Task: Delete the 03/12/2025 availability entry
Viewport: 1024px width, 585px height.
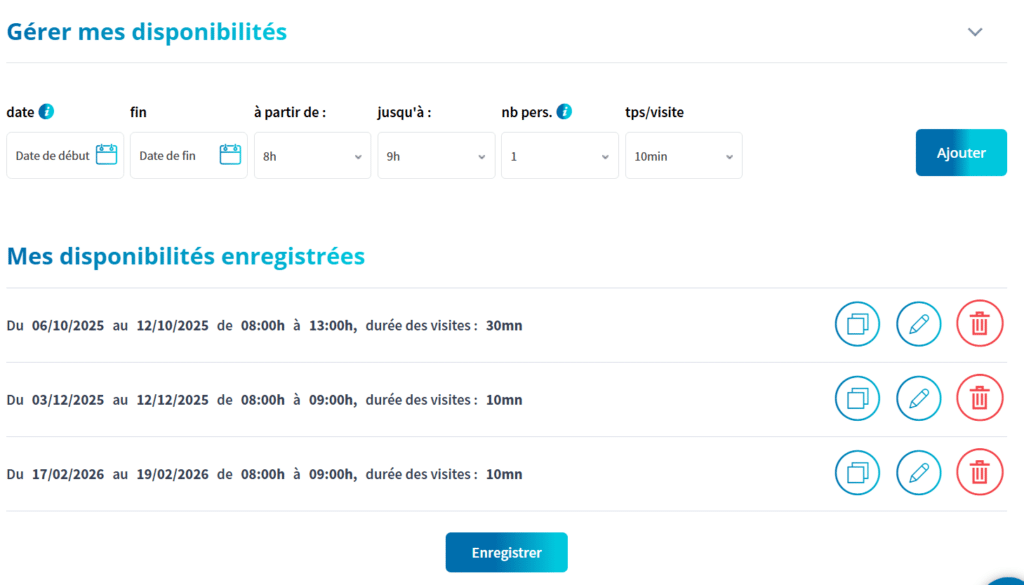Action: (980, 398)
